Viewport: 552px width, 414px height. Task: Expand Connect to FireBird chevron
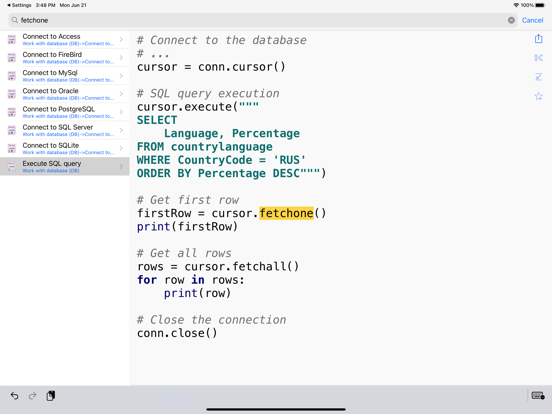tap(121, 57)
